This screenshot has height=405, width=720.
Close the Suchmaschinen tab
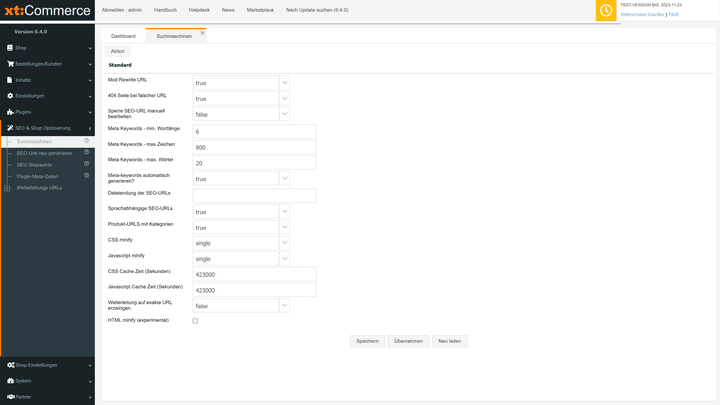(202, 33)
